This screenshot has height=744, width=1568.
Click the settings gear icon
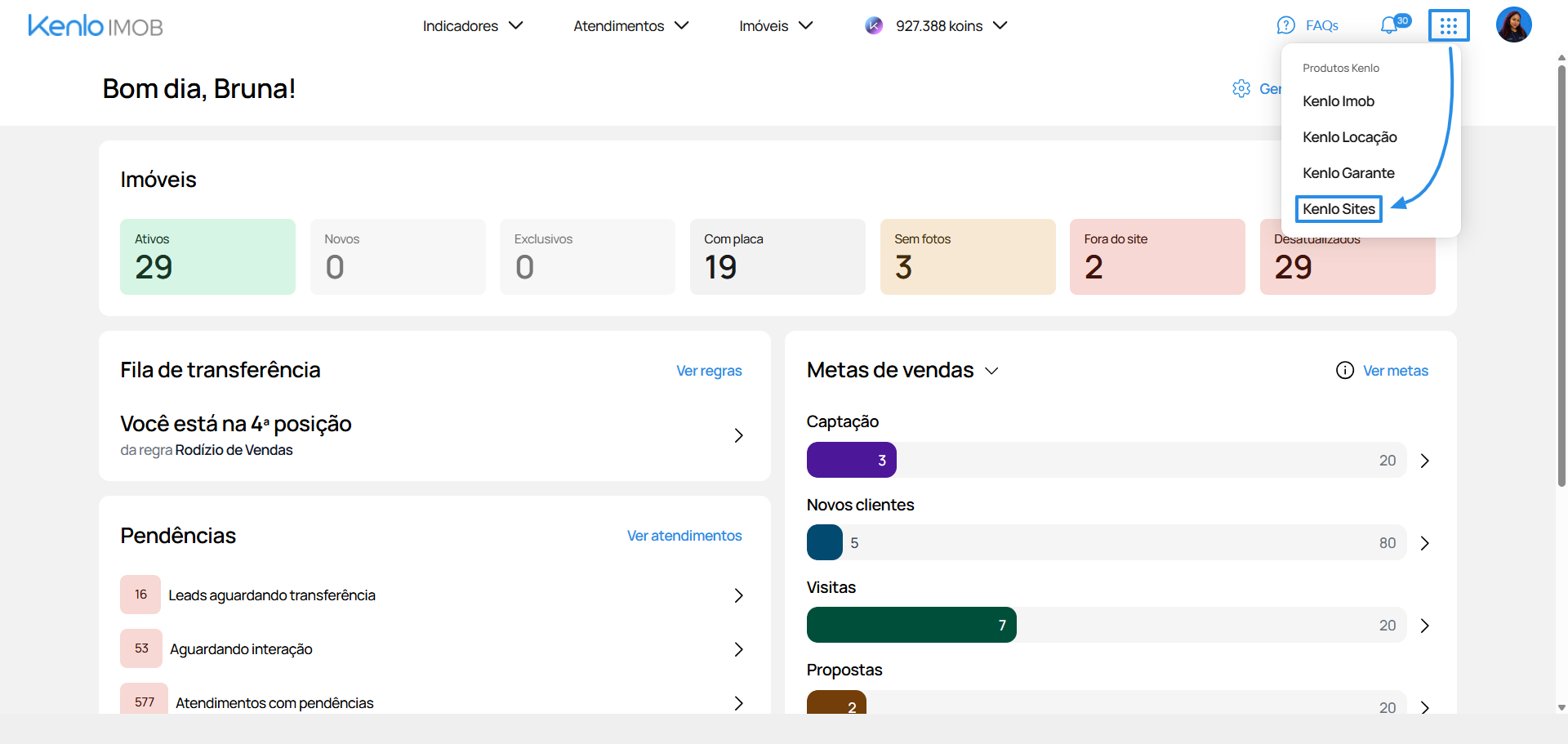(x=1241, y=88)
